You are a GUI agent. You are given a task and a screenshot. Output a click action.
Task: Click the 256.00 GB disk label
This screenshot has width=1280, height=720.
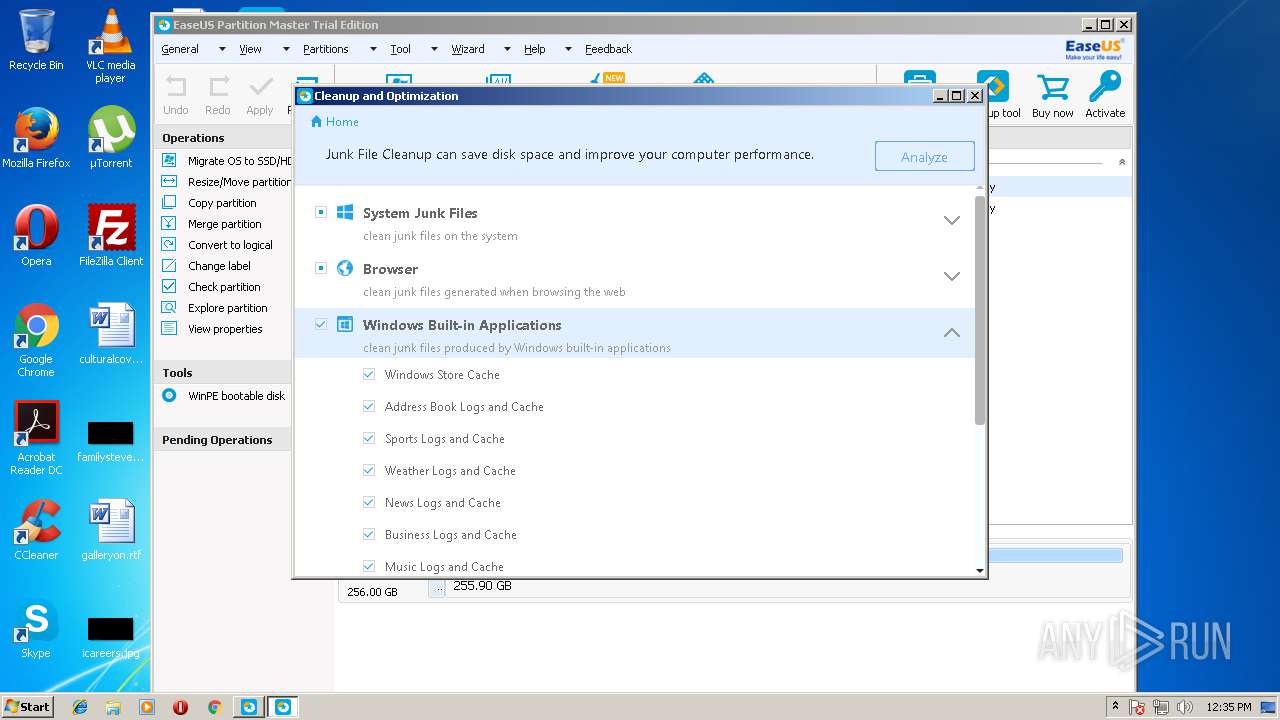tap(372, 591)
